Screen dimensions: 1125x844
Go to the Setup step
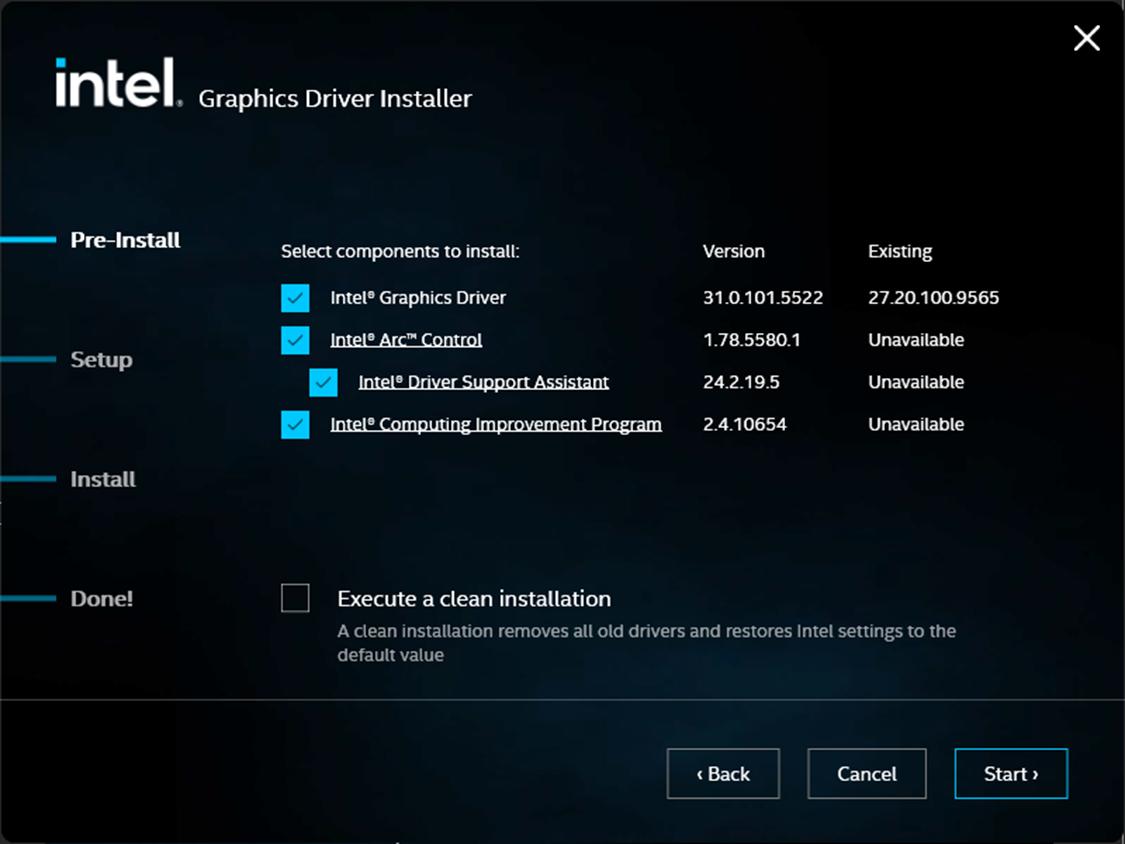click(x=101, y=360)
